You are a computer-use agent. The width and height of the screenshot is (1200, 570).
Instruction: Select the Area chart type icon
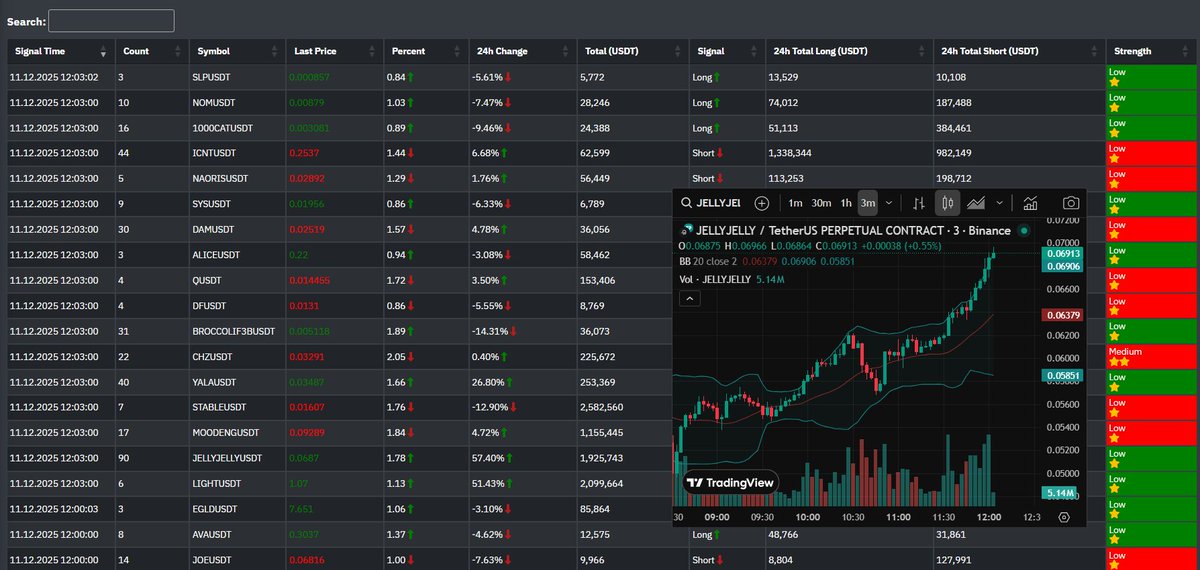976,203
